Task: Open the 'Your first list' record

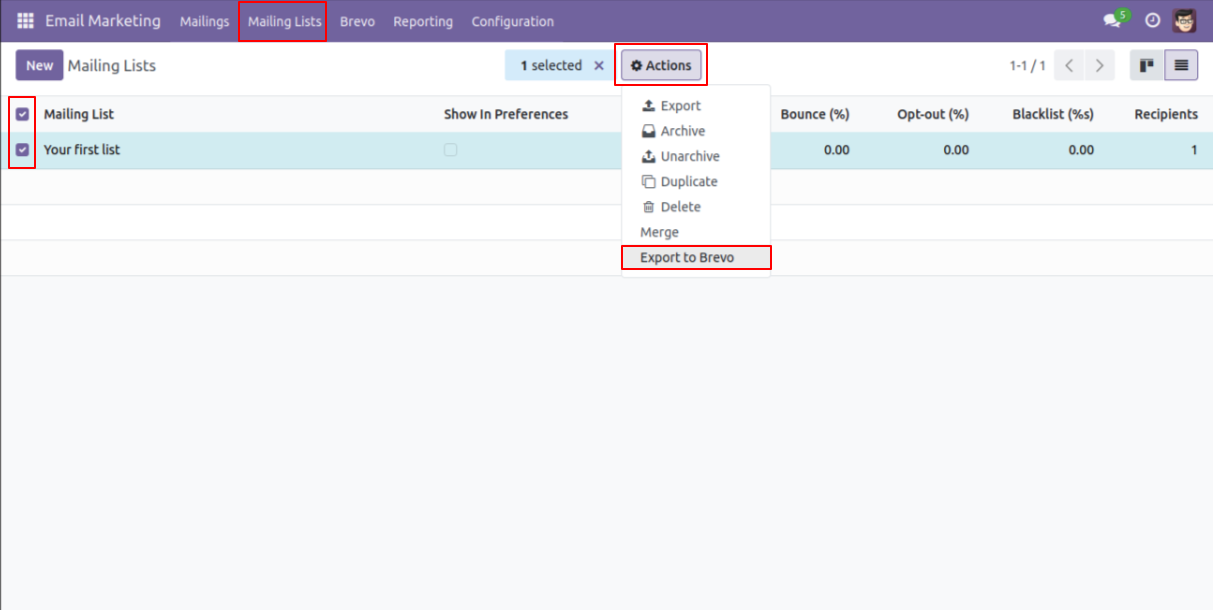Action: [82, 150]
